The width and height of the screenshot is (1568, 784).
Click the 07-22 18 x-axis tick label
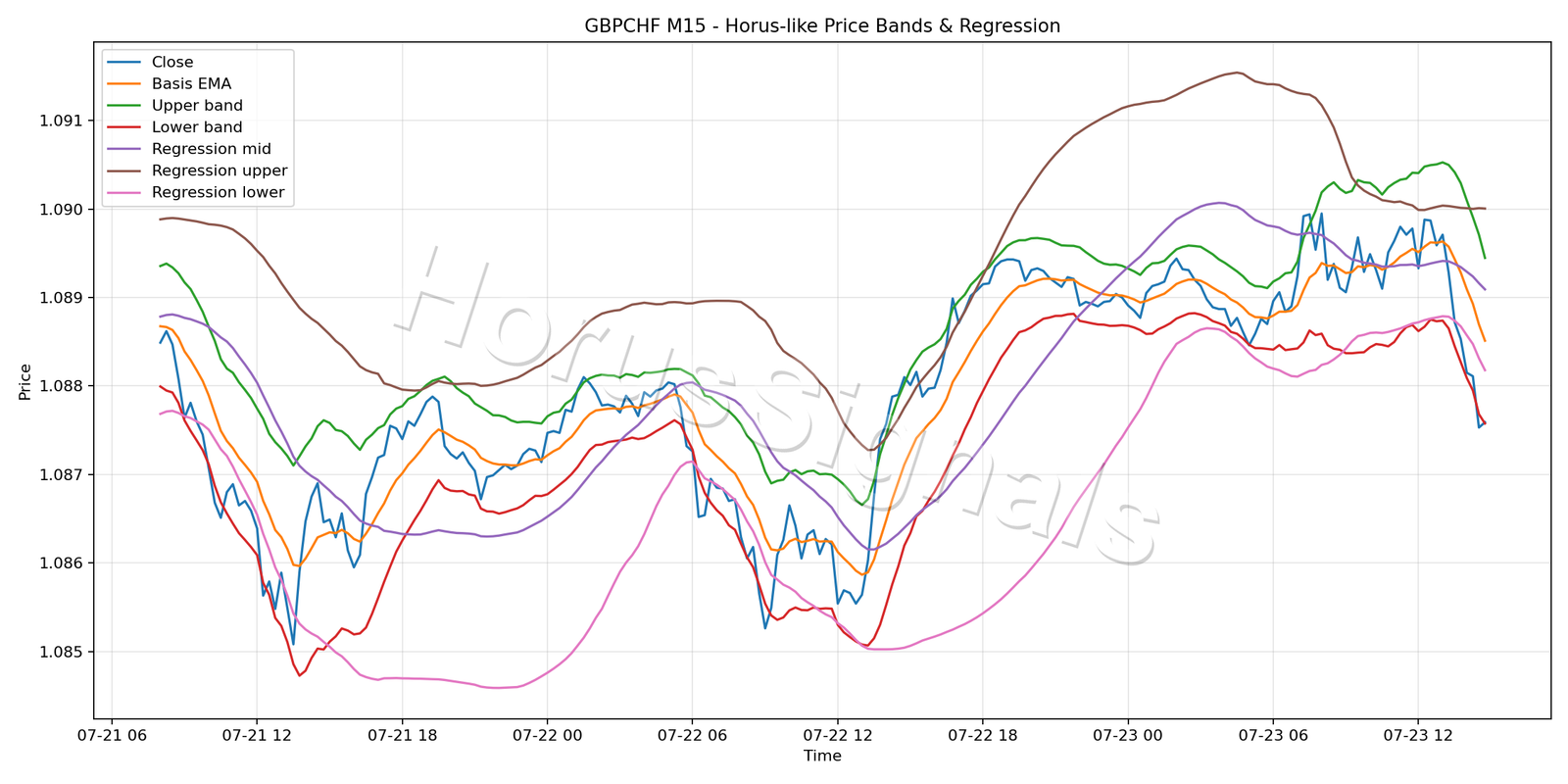coord(982,735)
